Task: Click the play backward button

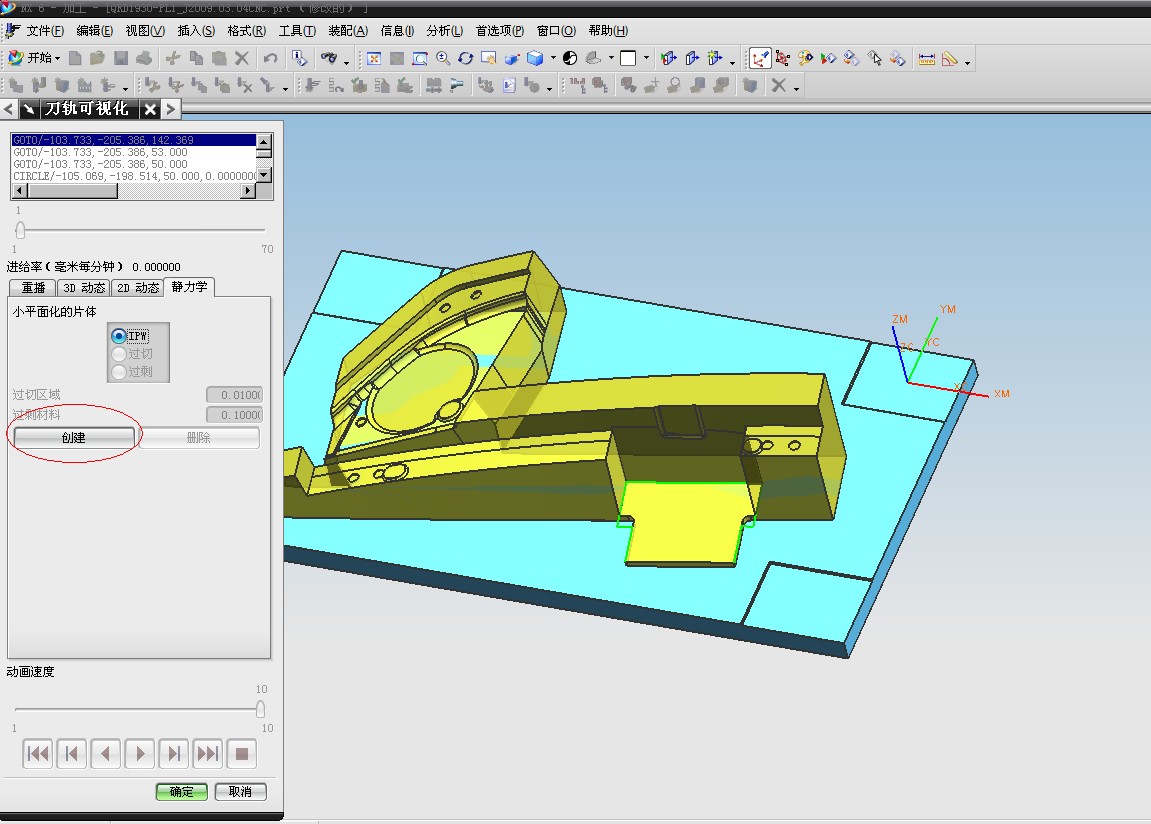Action: (106, 754)
